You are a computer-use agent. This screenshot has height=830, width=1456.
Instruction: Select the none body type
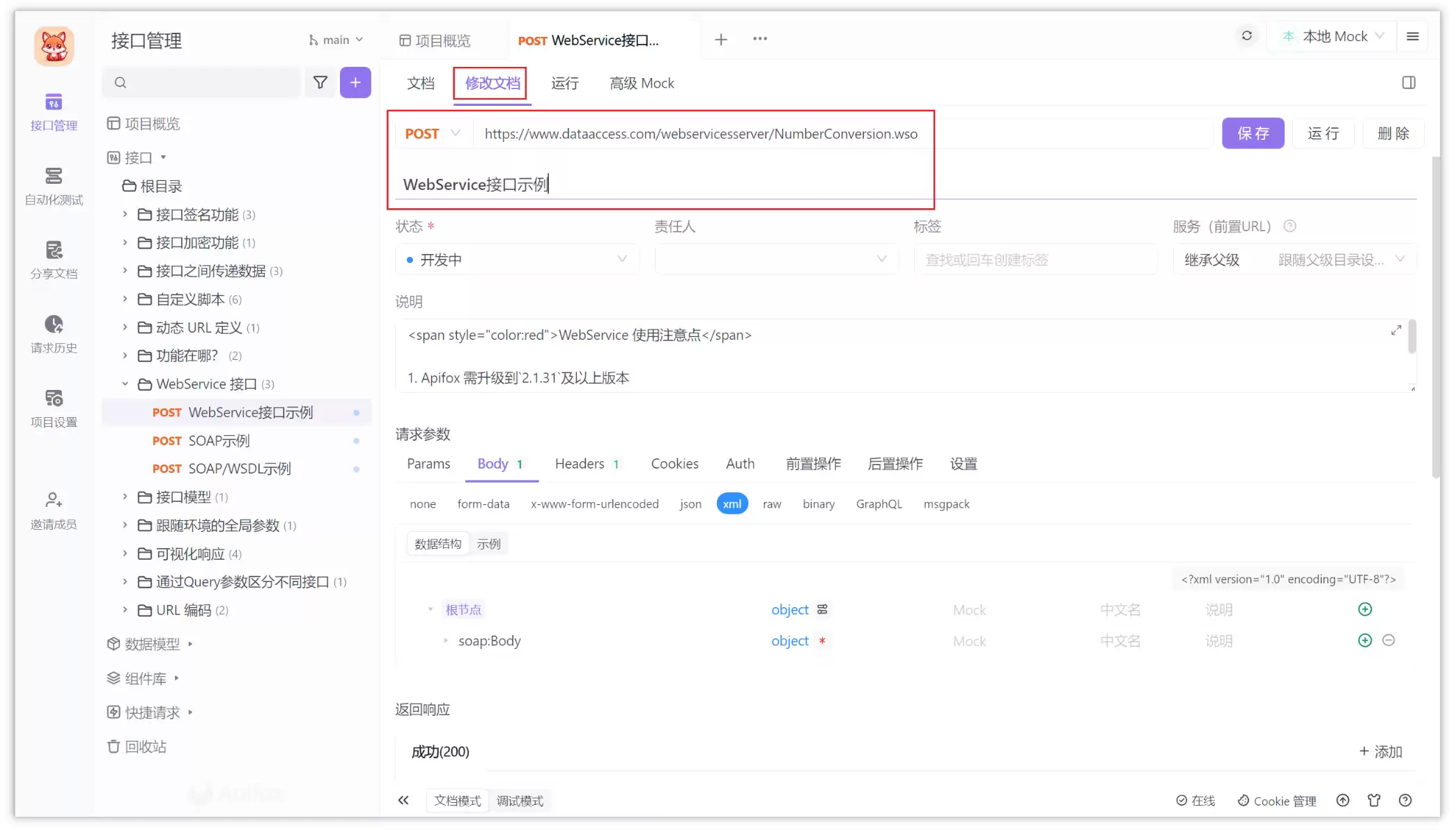pos(423,504)
